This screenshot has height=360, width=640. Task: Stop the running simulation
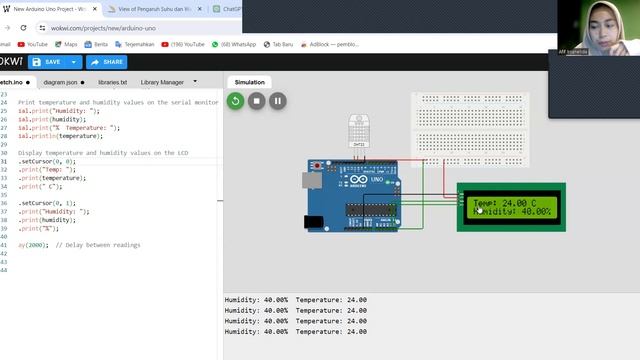pyautogui.click(x=257, y=101)
